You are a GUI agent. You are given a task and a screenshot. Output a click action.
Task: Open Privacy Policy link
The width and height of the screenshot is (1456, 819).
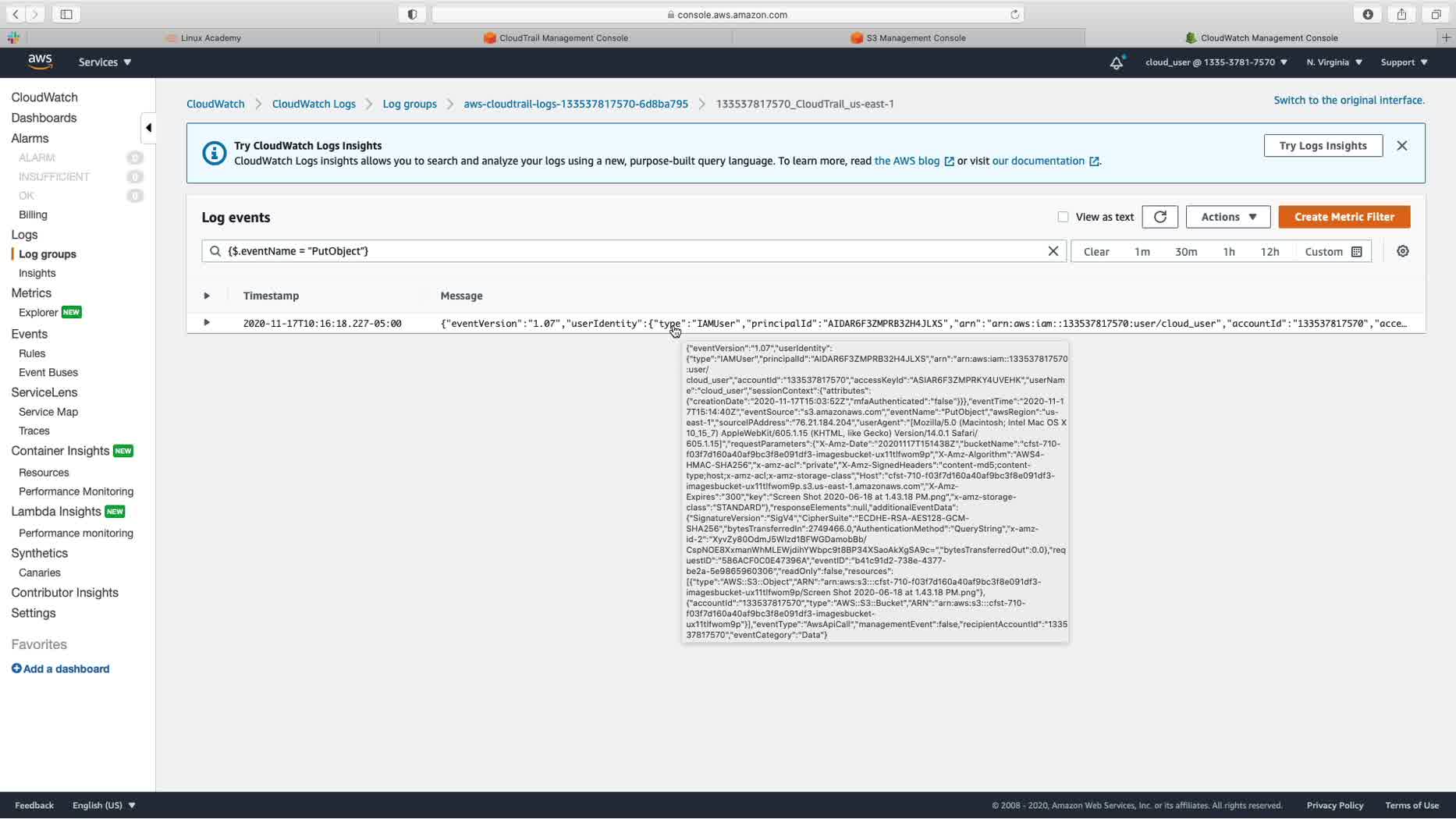(x=1334, y=805)
